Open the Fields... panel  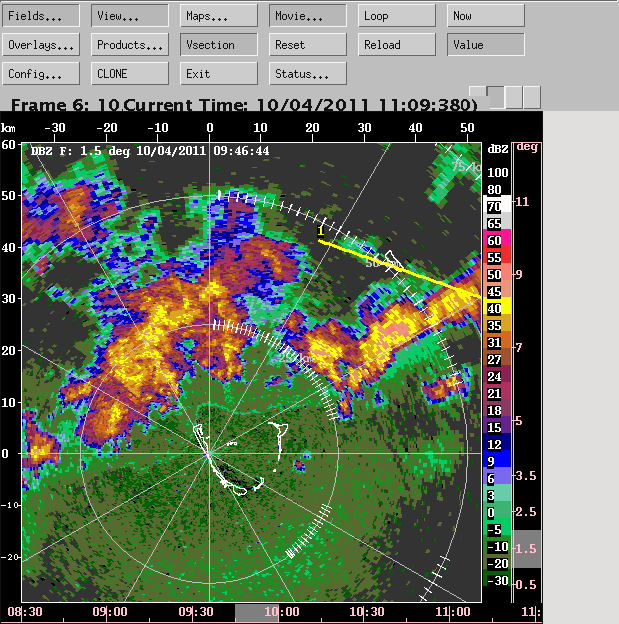[x=41, y=16]
